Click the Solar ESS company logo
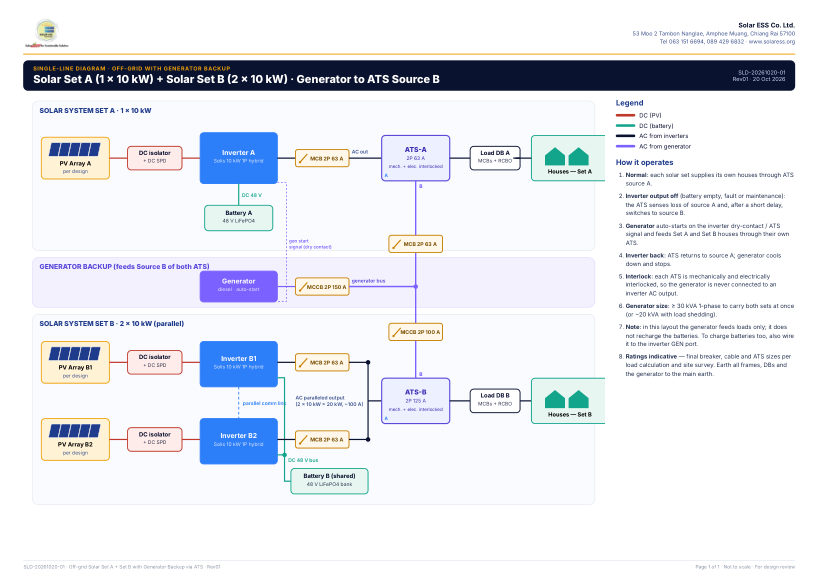819x579 pixels. tap(46, 33)
